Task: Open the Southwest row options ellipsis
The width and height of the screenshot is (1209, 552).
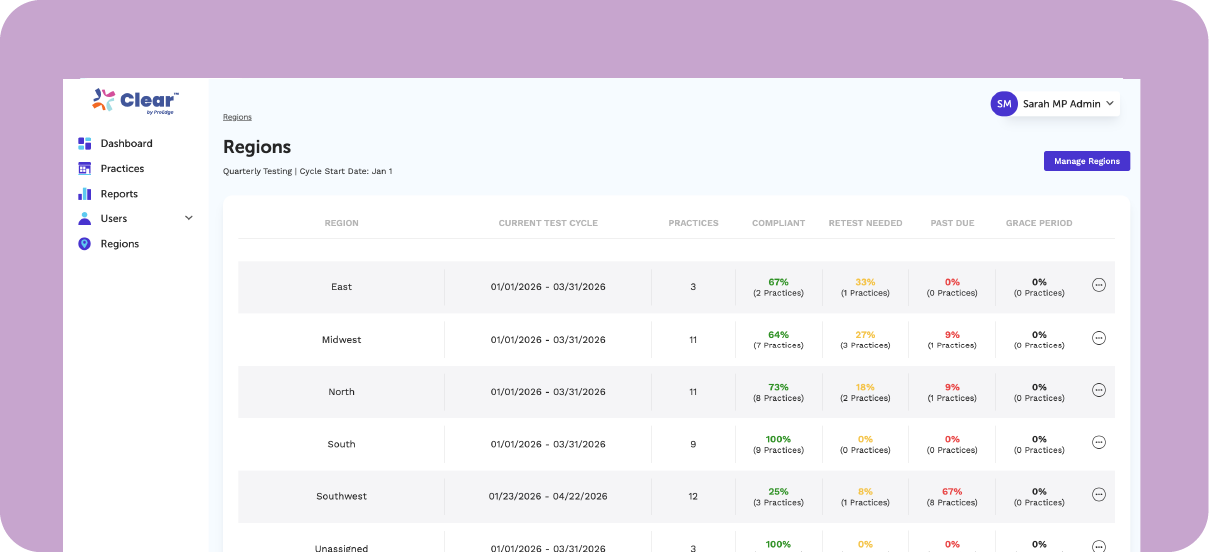Action: pyautogui.click(x=1099, y=494)
